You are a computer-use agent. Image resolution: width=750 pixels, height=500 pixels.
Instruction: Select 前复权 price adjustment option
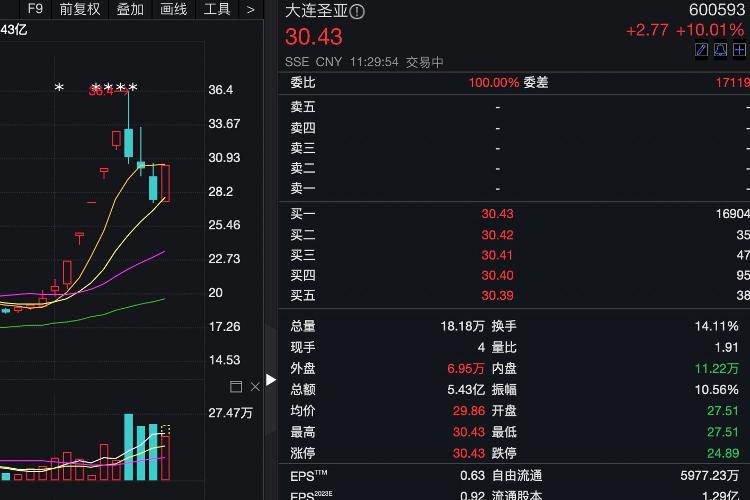pos(79,9)
